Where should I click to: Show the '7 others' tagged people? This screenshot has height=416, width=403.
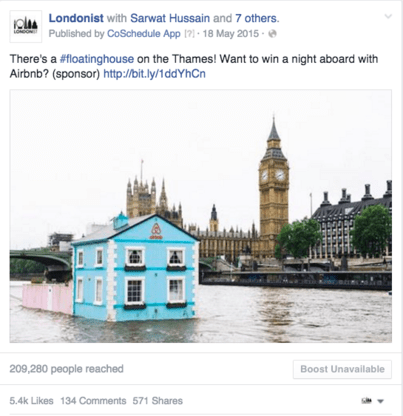[257, 18]
